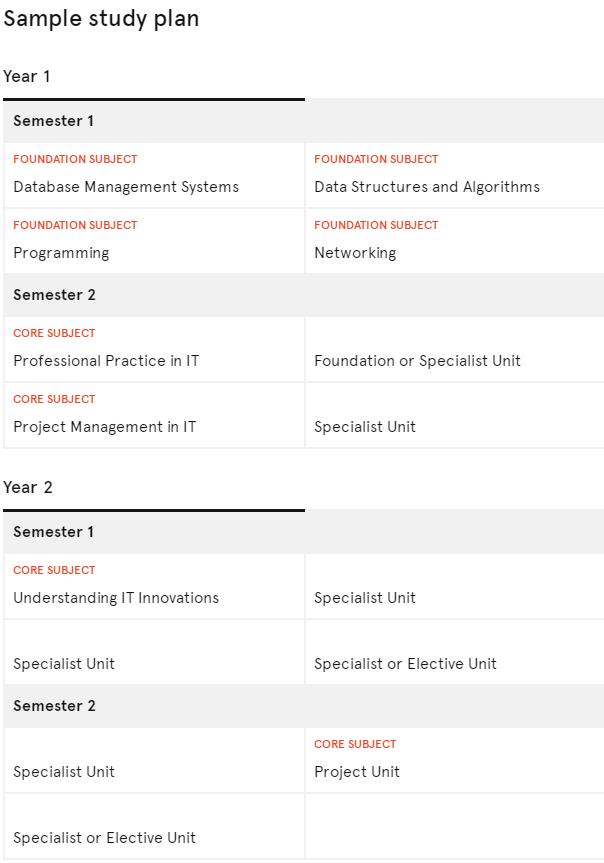This screenshot has height=863, width=604.
Task: Click the Sample study plan title
Action: point(101,19)
